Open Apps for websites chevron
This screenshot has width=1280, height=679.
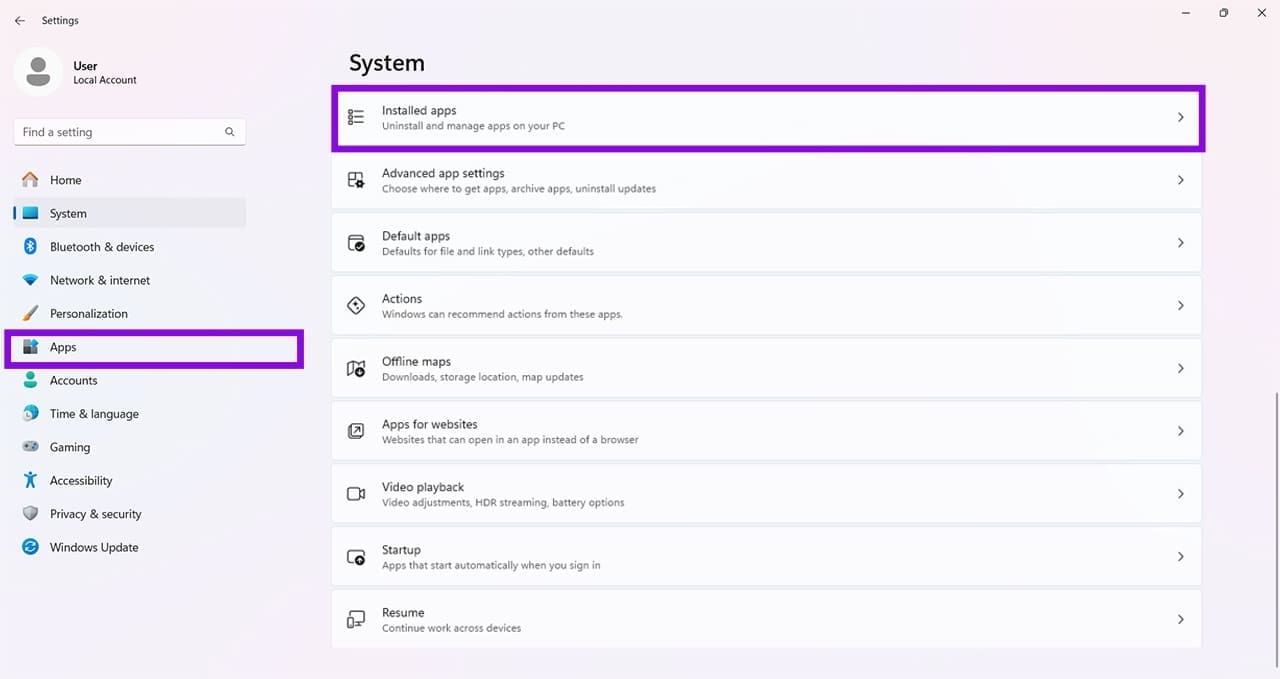(x=1181, y=431)
